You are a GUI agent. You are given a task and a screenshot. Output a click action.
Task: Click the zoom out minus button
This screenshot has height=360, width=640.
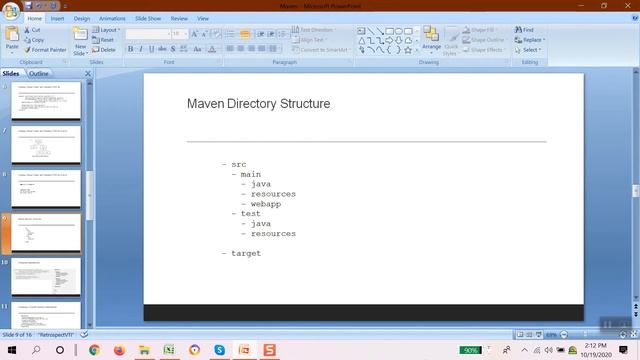pos(564,335)
